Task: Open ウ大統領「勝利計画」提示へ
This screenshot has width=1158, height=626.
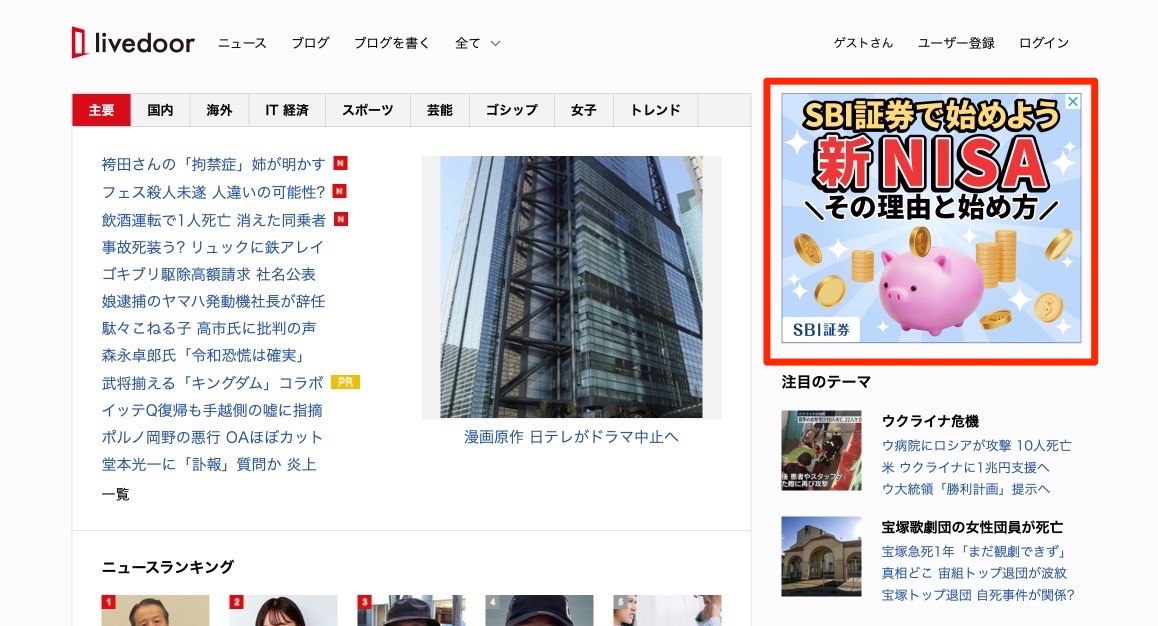Action: [x=965, y=489]
